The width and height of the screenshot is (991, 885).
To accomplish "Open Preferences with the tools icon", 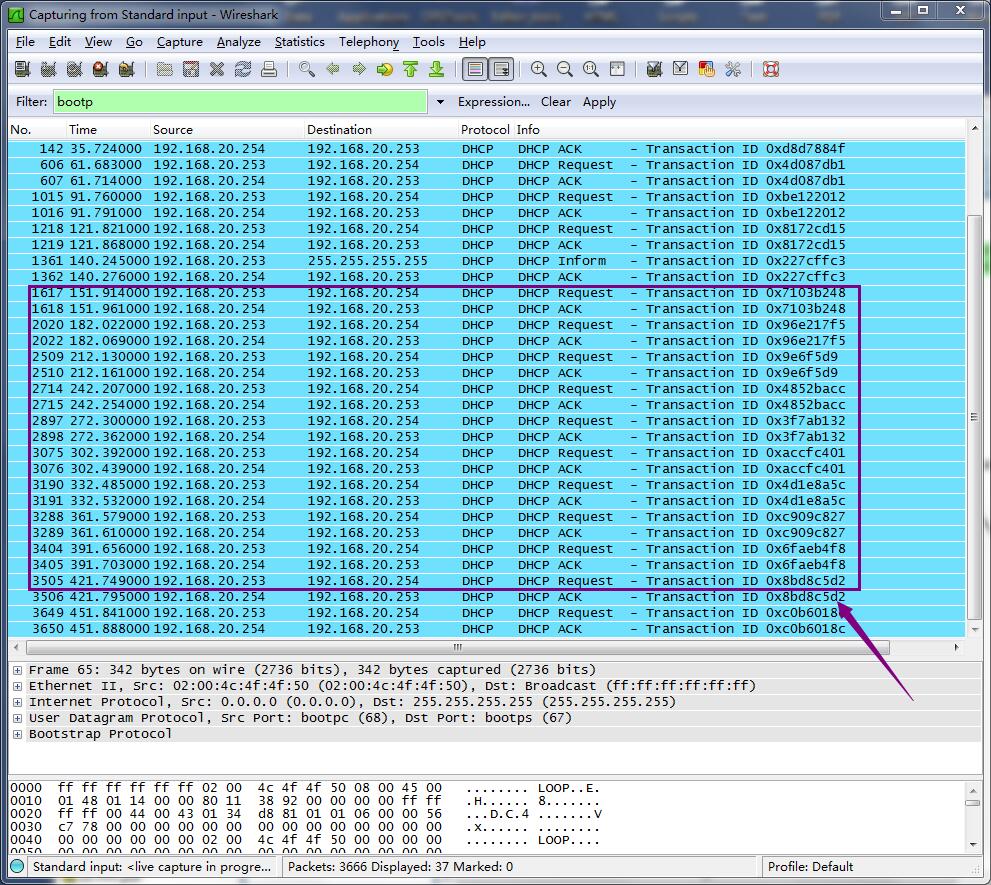I will tap(733, 69).
